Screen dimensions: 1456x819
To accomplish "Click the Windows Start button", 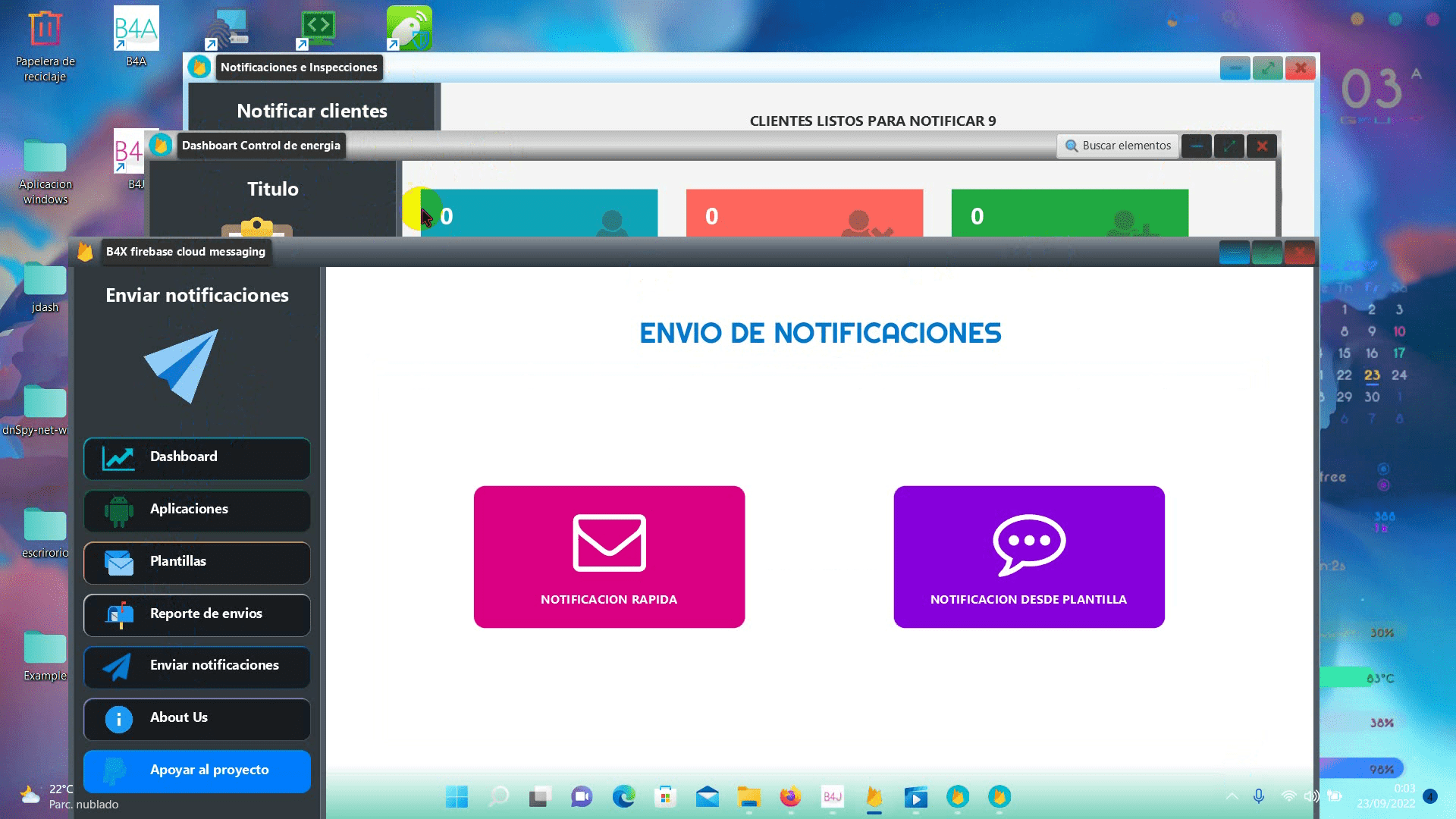I will (457, 797).
